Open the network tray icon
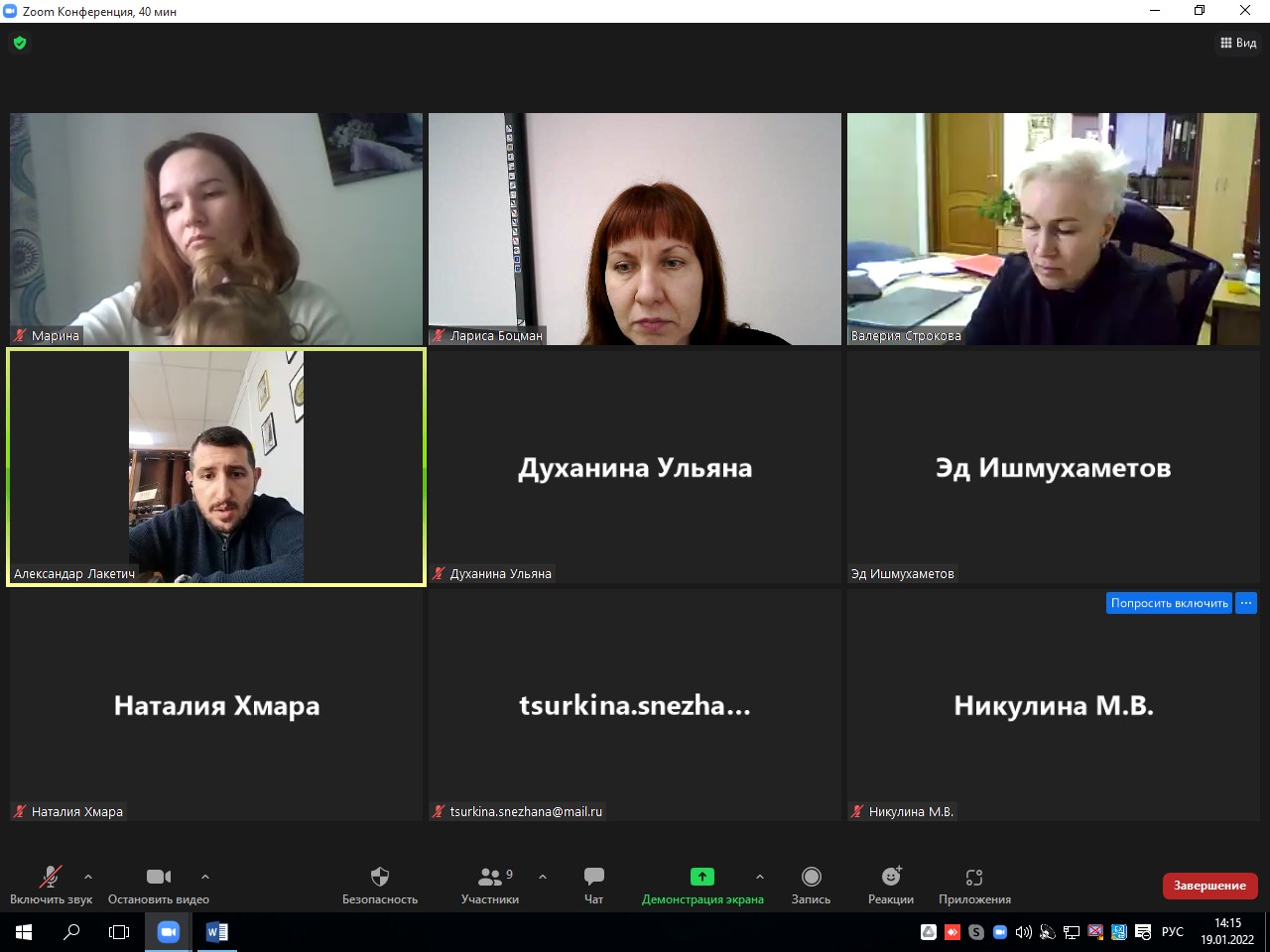The image size is (1270, 952). point(1072,932)
